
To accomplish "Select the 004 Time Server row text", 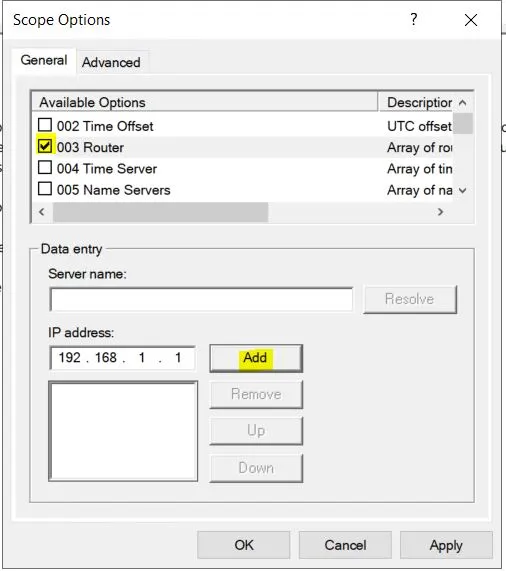I will (x=107, y=169).
